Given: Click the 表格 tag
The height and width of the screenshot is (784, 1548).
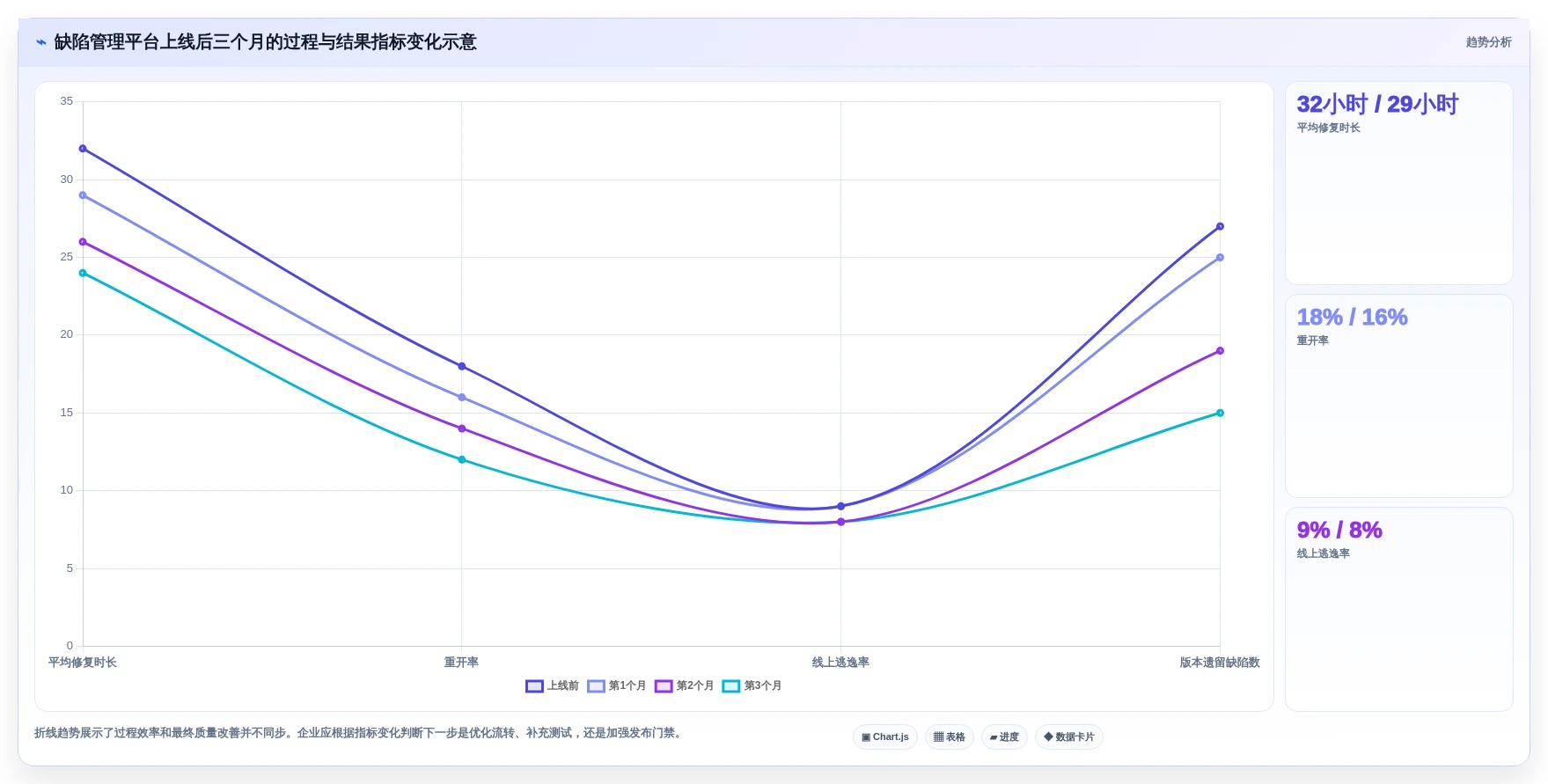Looking at the screenshot, I should tap(950, 737).
